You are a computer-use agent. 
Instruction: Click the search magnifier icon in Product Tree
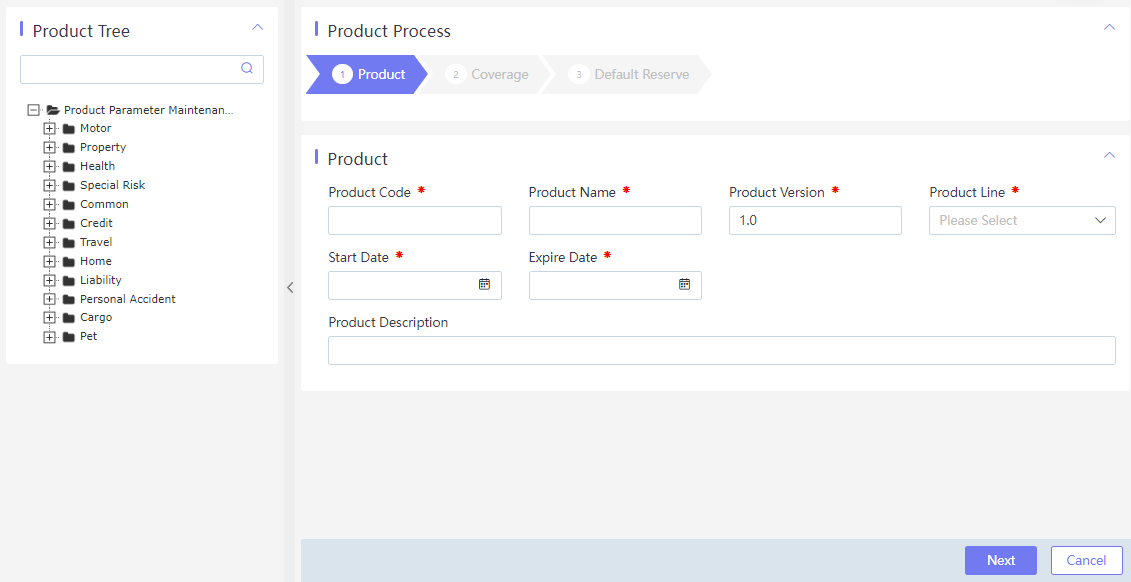click(x=247, y=68)
